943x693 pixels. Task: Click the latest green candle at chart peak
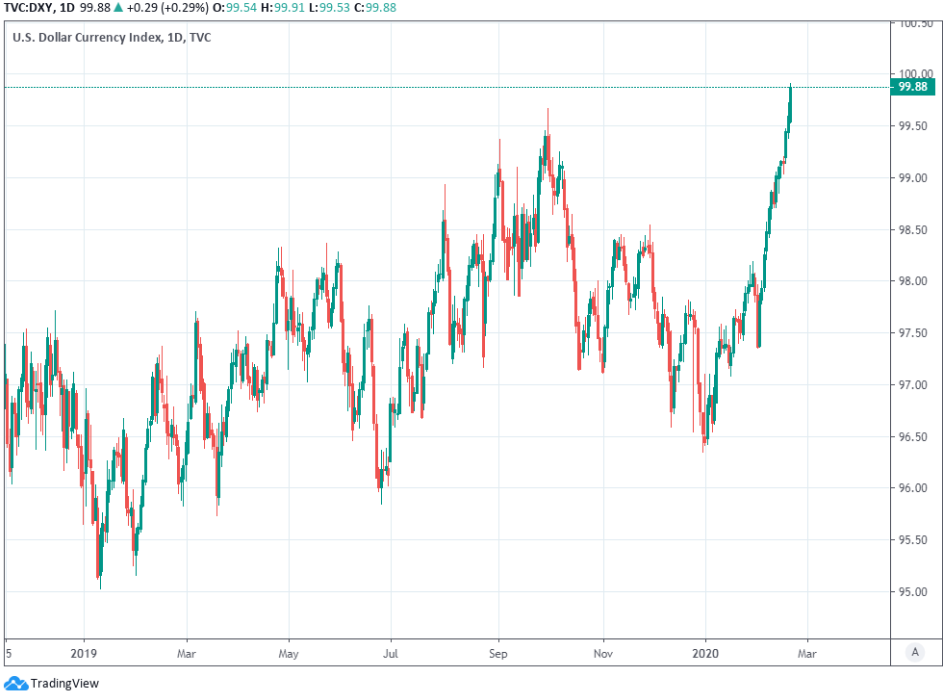pos(790,100)
